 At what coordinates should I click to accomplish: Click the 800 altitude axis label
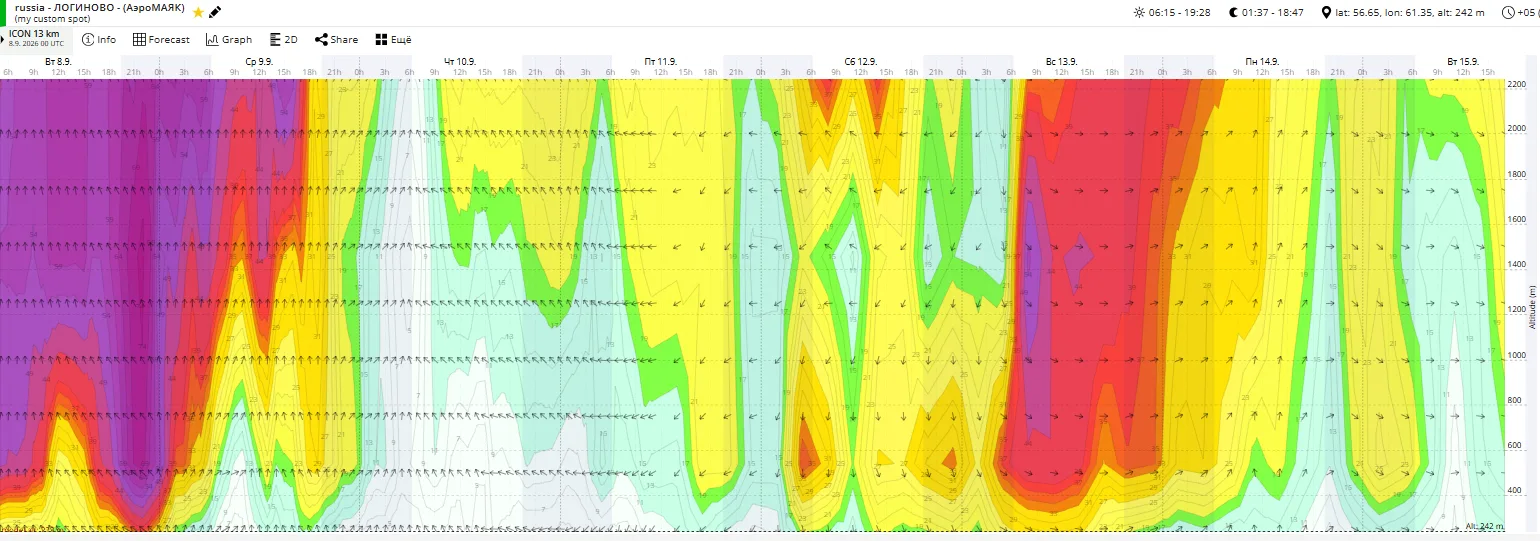click(1514, 400)
